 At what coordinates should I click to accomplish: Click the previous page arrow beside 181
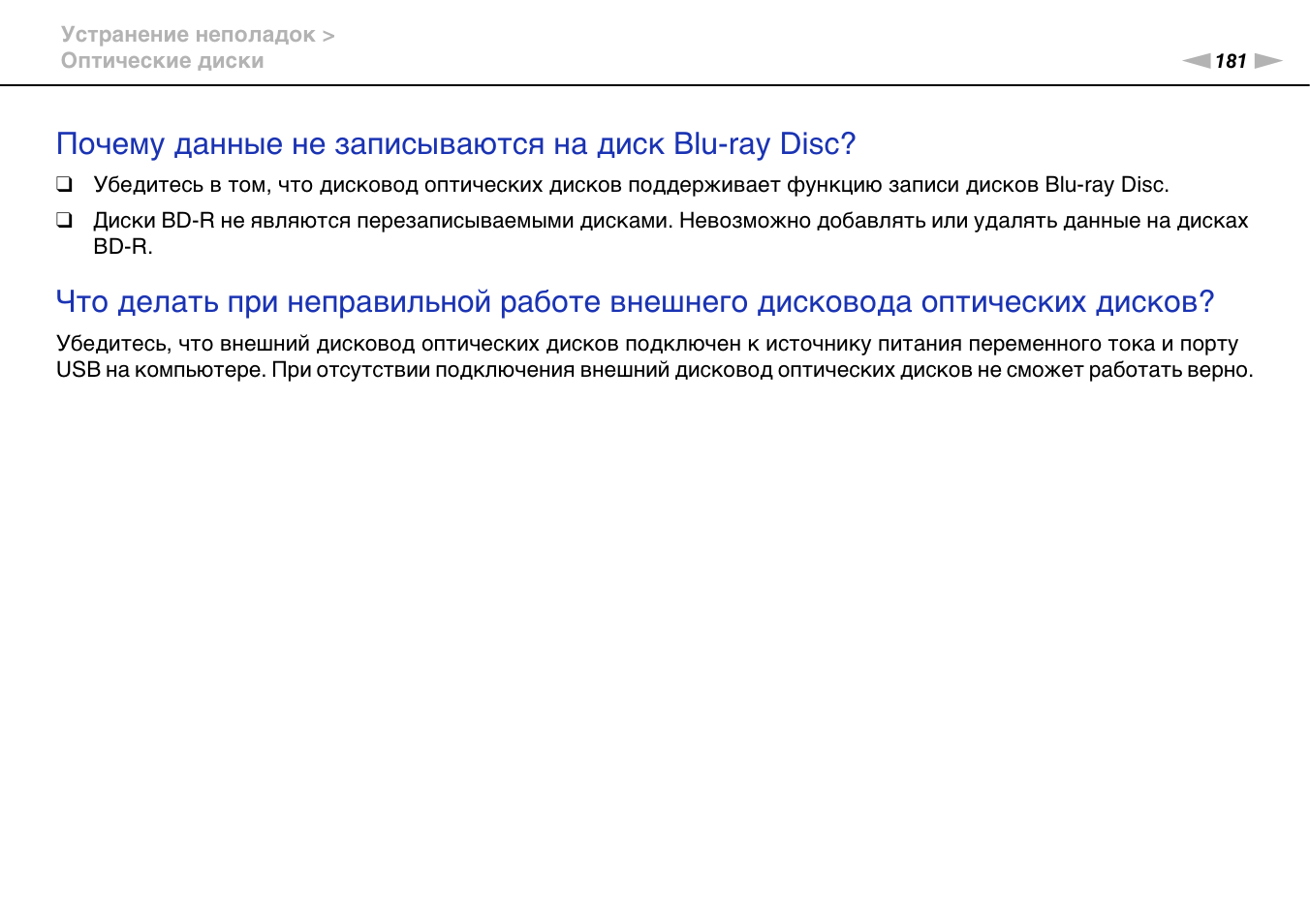tap(1196, 61)
